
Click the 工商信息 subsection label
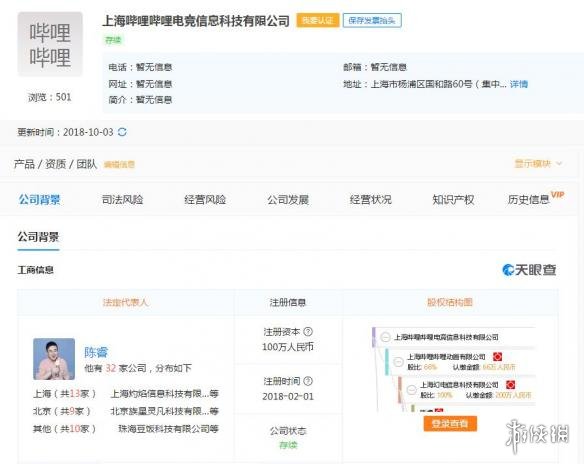[35, 270]
